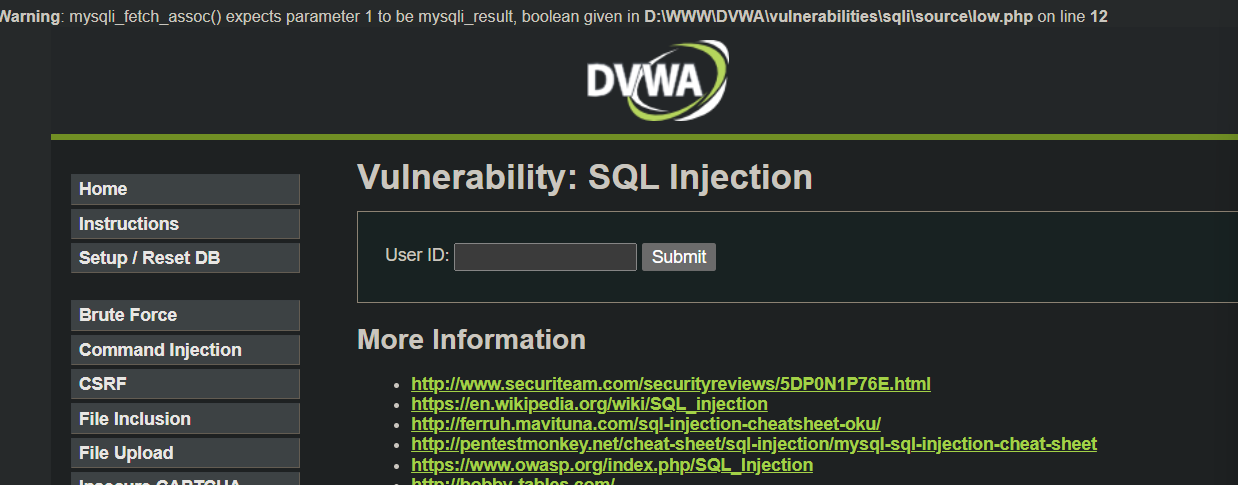Image resolution: width=1238 pixels, height=485 pixels.
Task: Open the OWASP SQL_Injection link
Action: (x=611, y=465)
